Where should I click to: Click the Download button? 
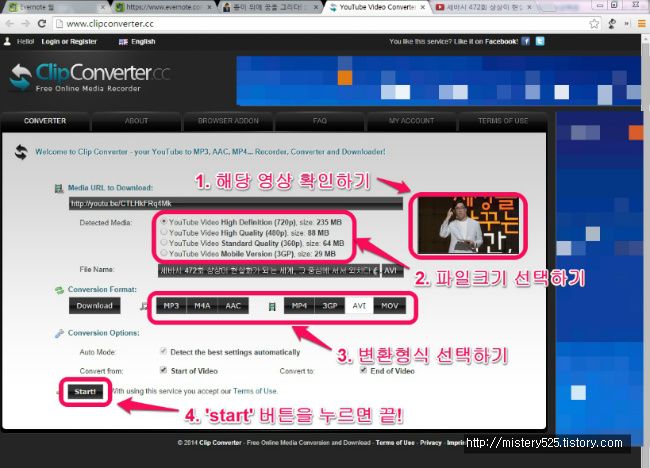[x=95, y=306]
